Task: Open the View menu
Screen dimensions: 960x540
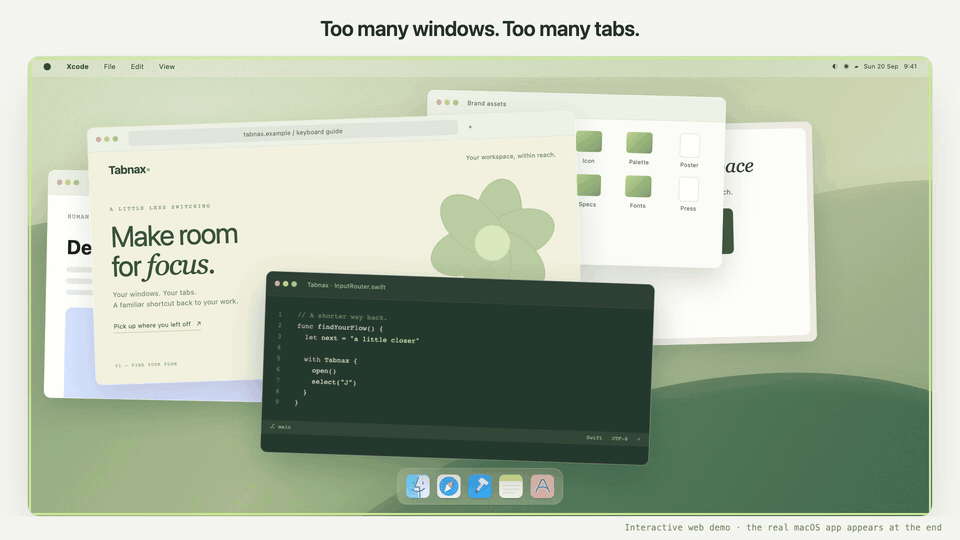Action: tap(167, 67)
